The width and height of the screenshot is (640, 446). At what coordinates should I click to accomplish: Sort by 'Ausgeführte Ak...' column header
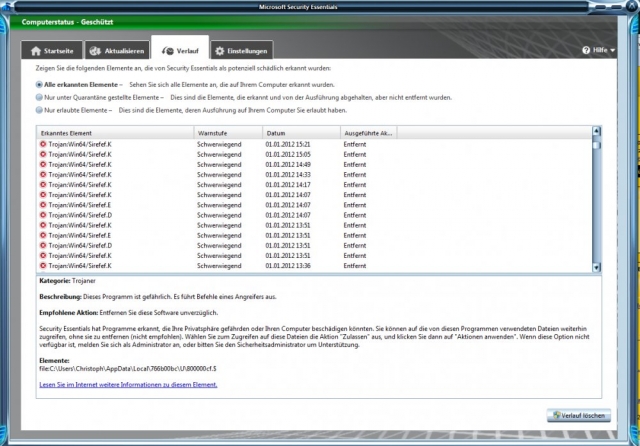coord(369,133)
